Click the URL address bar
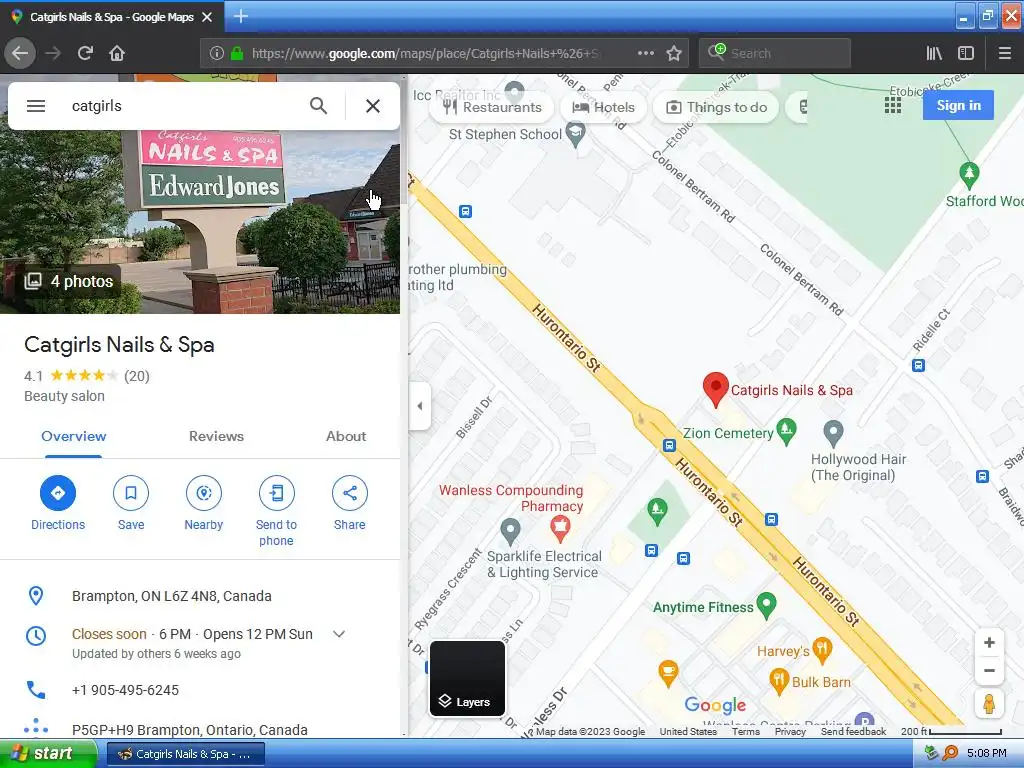1024x768 pixels. (424, 54)
